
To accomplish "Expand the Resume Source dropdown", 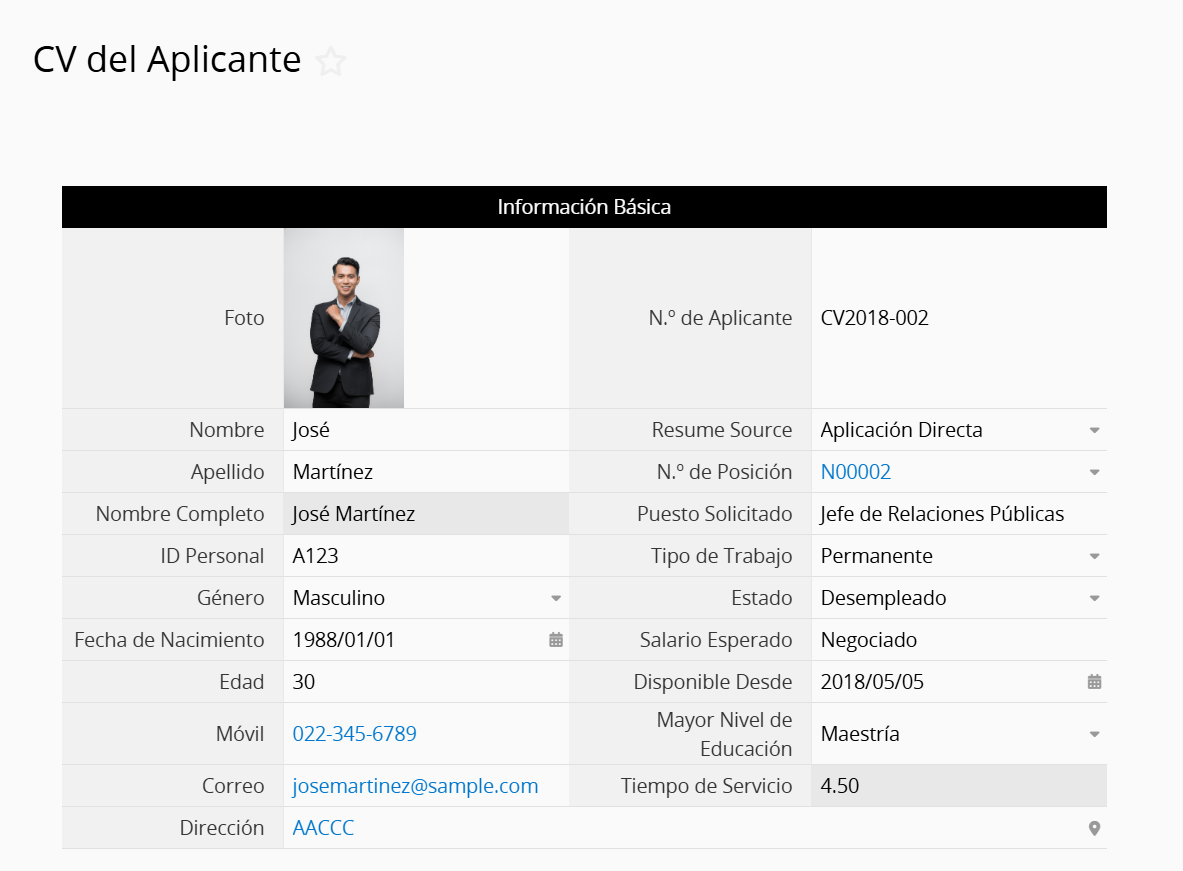I will click(x=1094, y=430).
